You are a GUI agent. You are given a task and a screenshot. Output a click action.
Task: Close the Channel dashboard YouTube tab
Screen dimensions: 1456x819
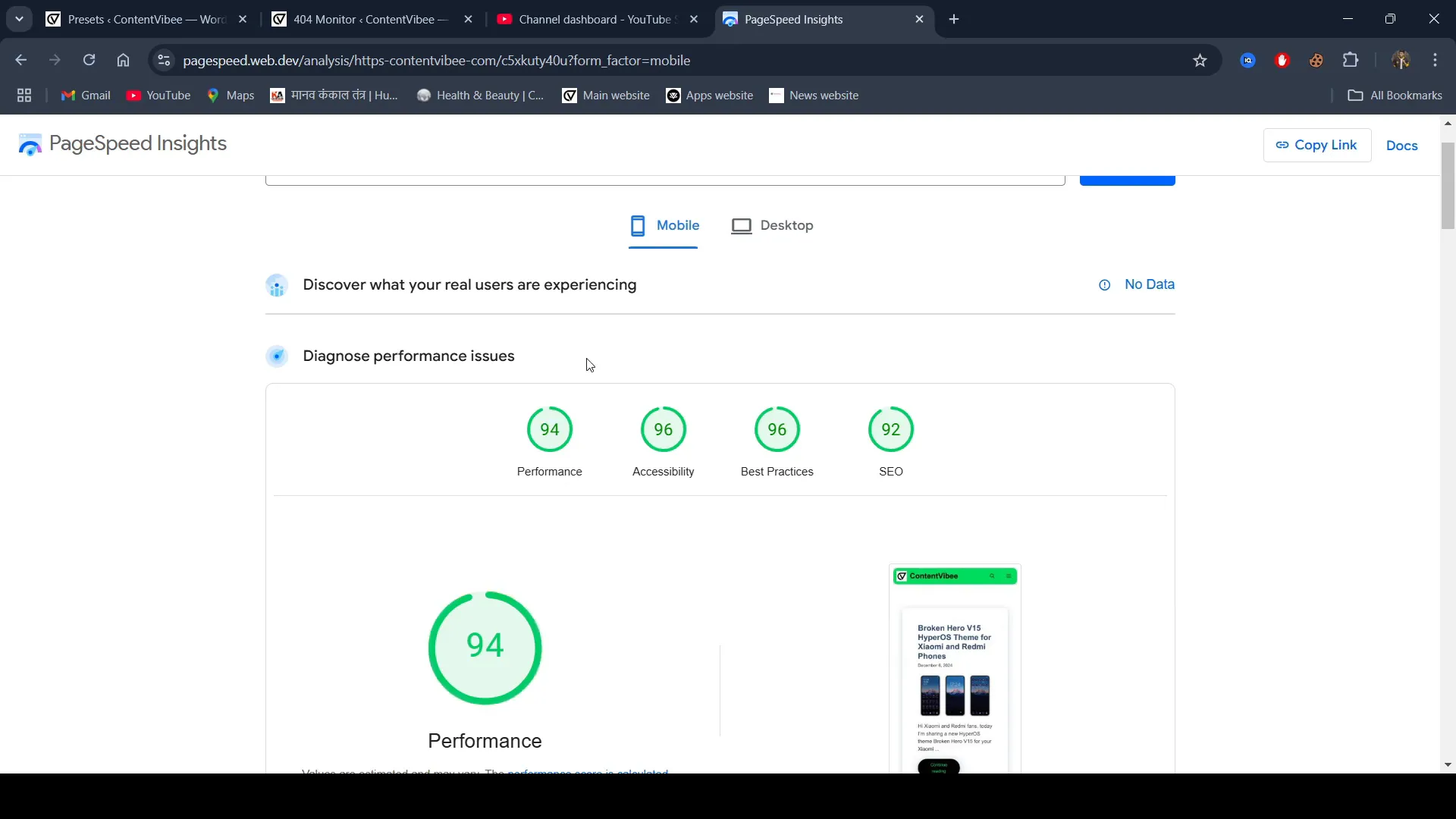[694, 19]
